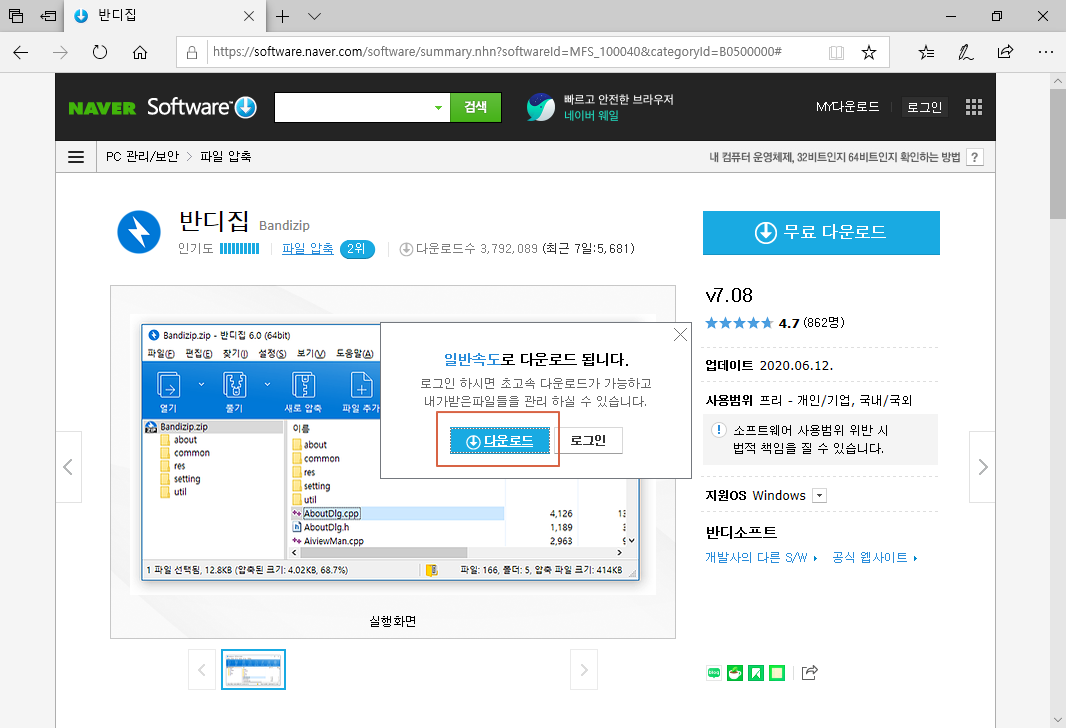The width and height of the screenshot is (1066, 728).
Task: Open 파일 압축 category link near ranking
Action: (307, 249)
